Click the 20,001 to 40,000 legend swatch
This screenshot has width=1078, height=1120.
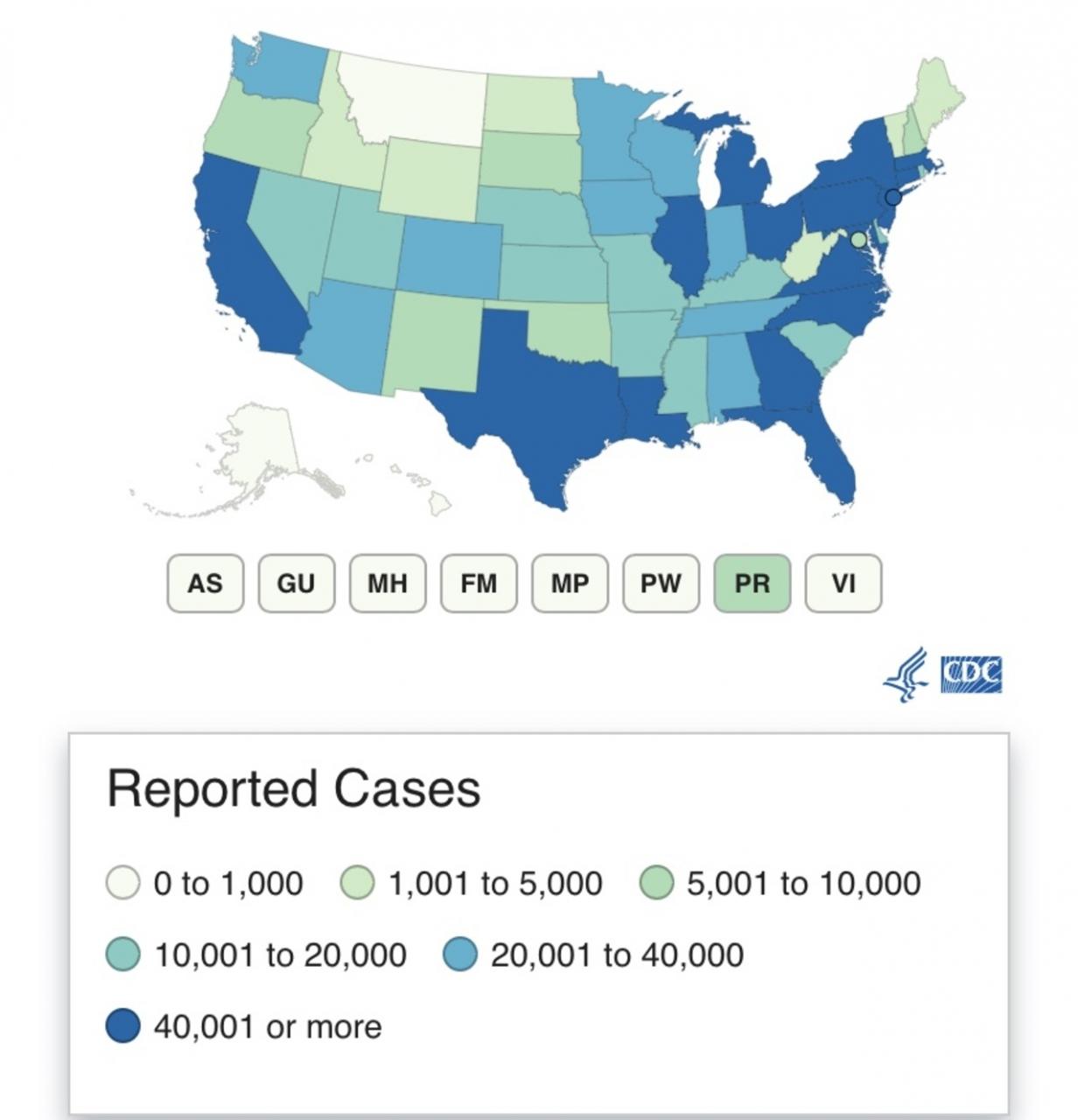pos(460,955)
